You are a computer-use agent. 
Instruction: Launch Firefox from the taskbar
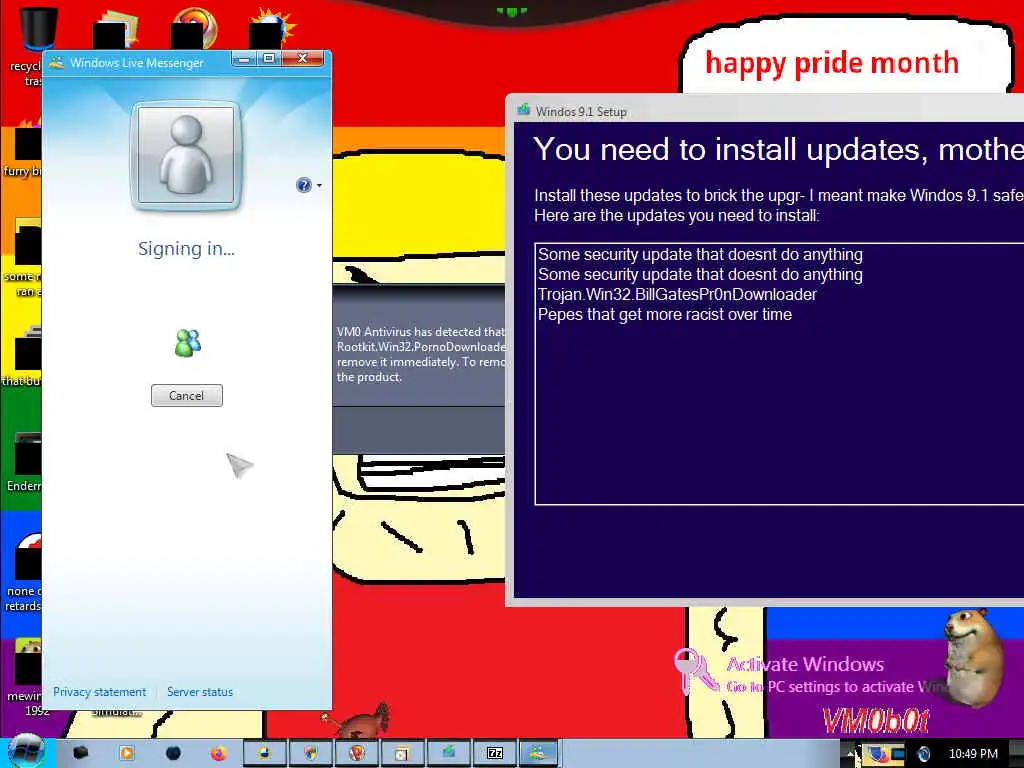(x=219, y=753)
